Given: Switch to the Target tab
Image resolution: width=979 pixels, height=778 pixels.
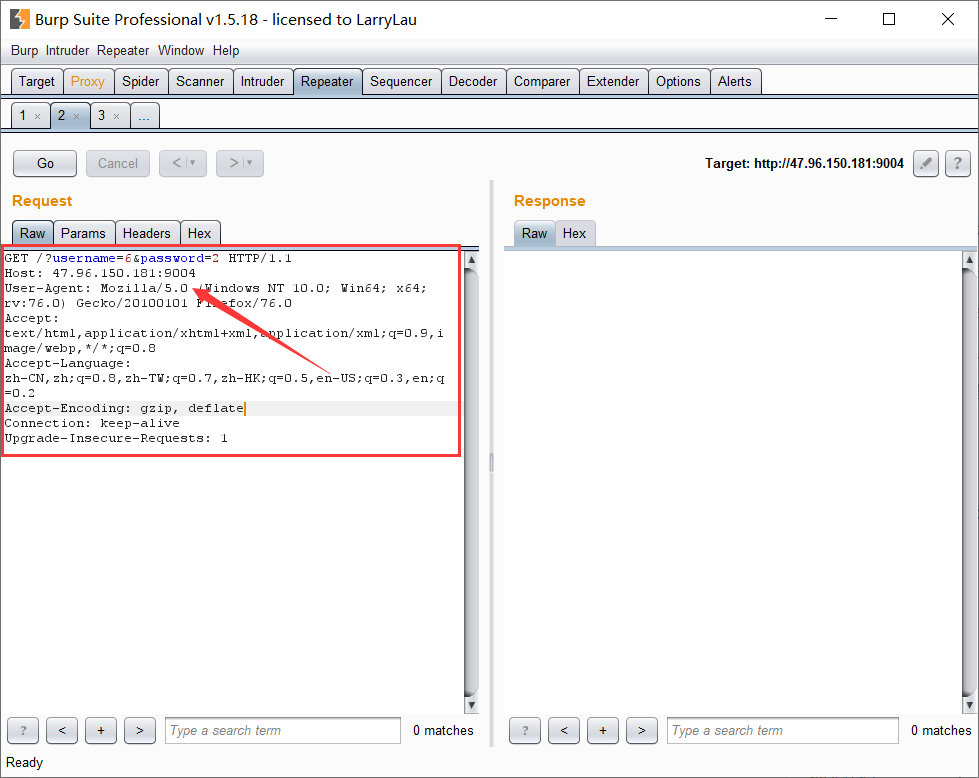Looking at the screenshot, I should [37, 82].
